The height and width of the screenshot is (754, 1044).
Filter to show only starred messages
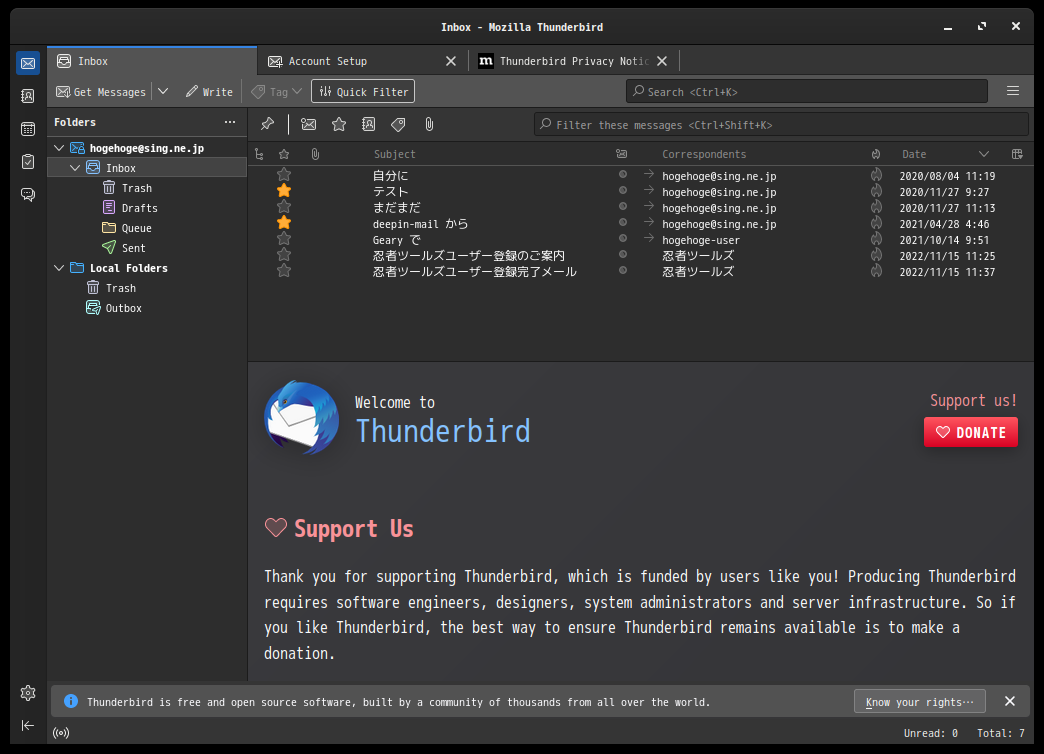[x=339, y=124]
